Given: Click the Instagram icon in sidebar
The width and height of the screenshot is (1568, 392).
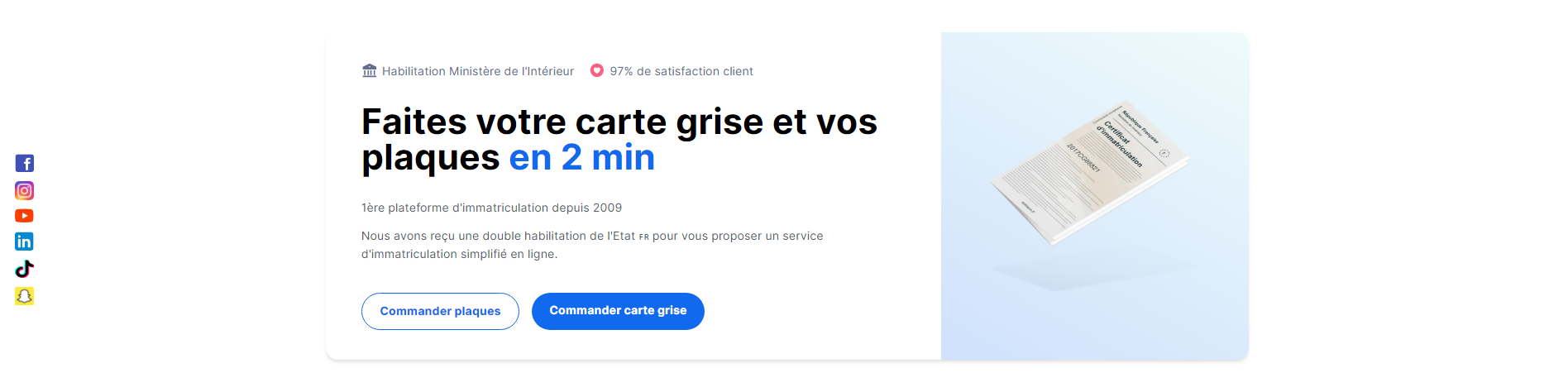Looking at the screenshot, I should (x=24, y=191).
